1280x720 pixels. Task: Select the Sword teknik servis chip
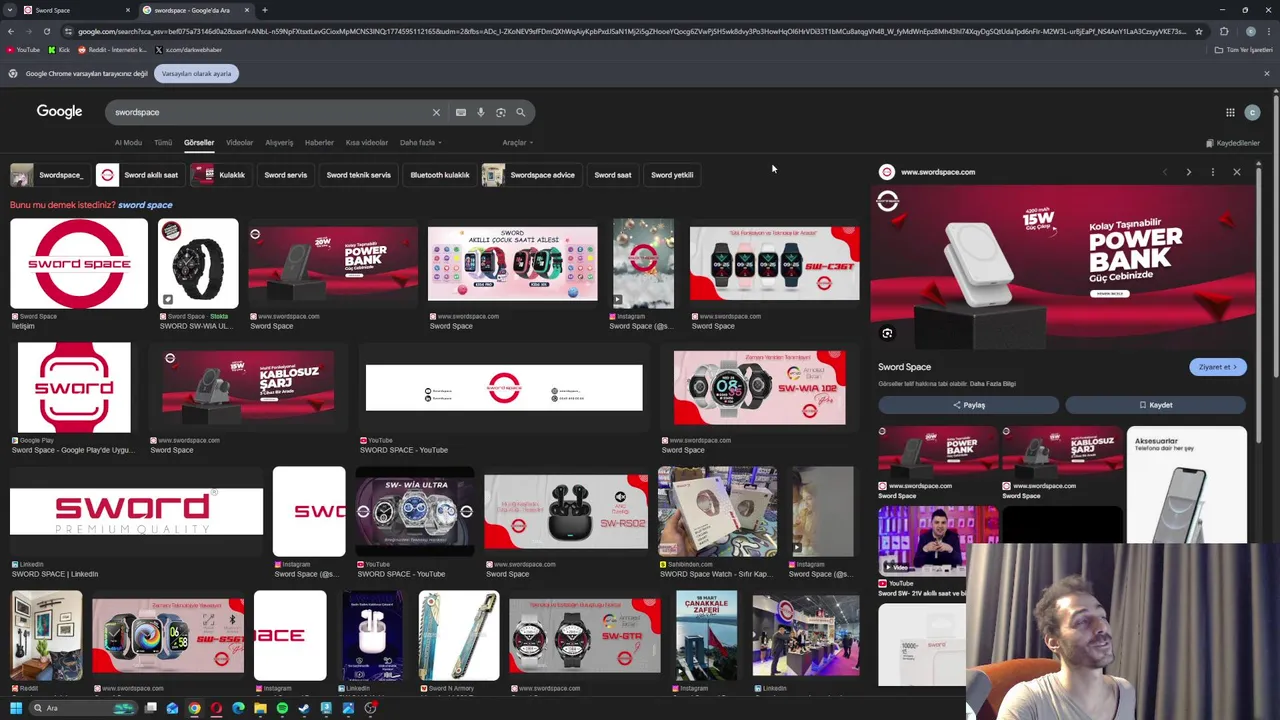point(358,175)
